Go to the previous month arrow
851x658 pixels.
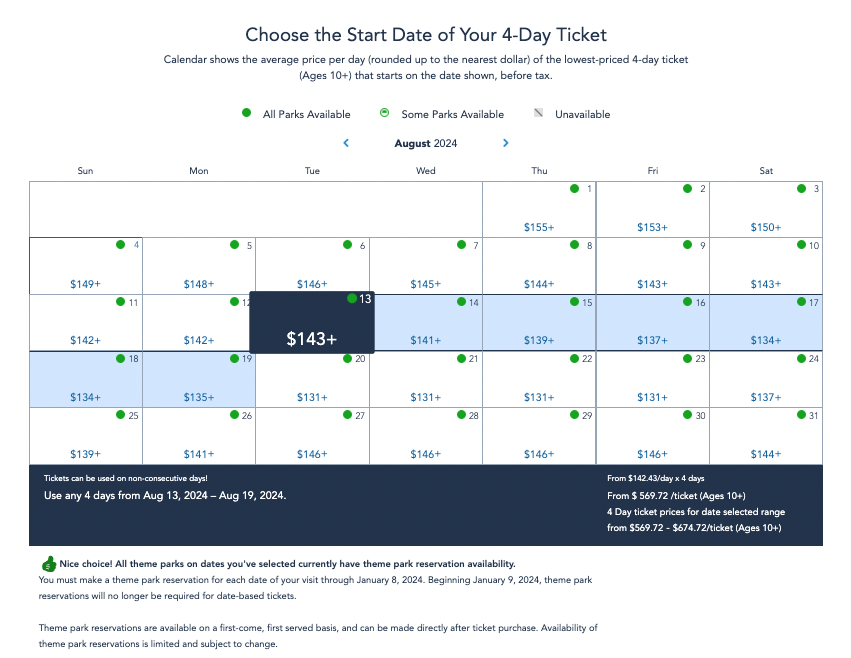[346, 143]
